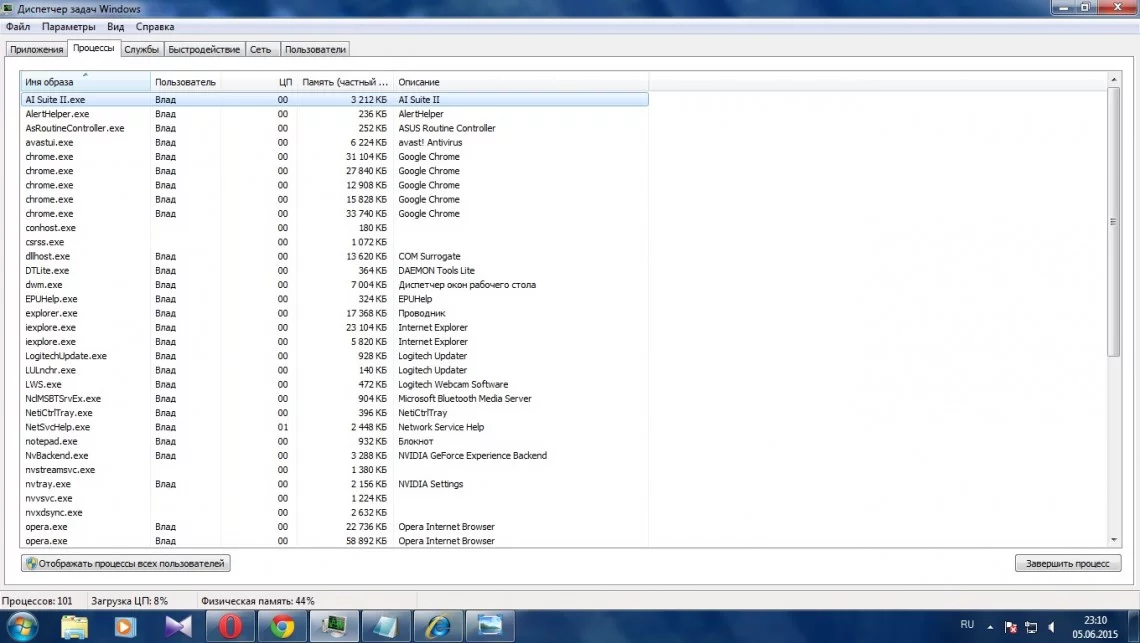Open the Параметры menu
1140x643 pixels.
pyautogui.click(x=68, y=27)
